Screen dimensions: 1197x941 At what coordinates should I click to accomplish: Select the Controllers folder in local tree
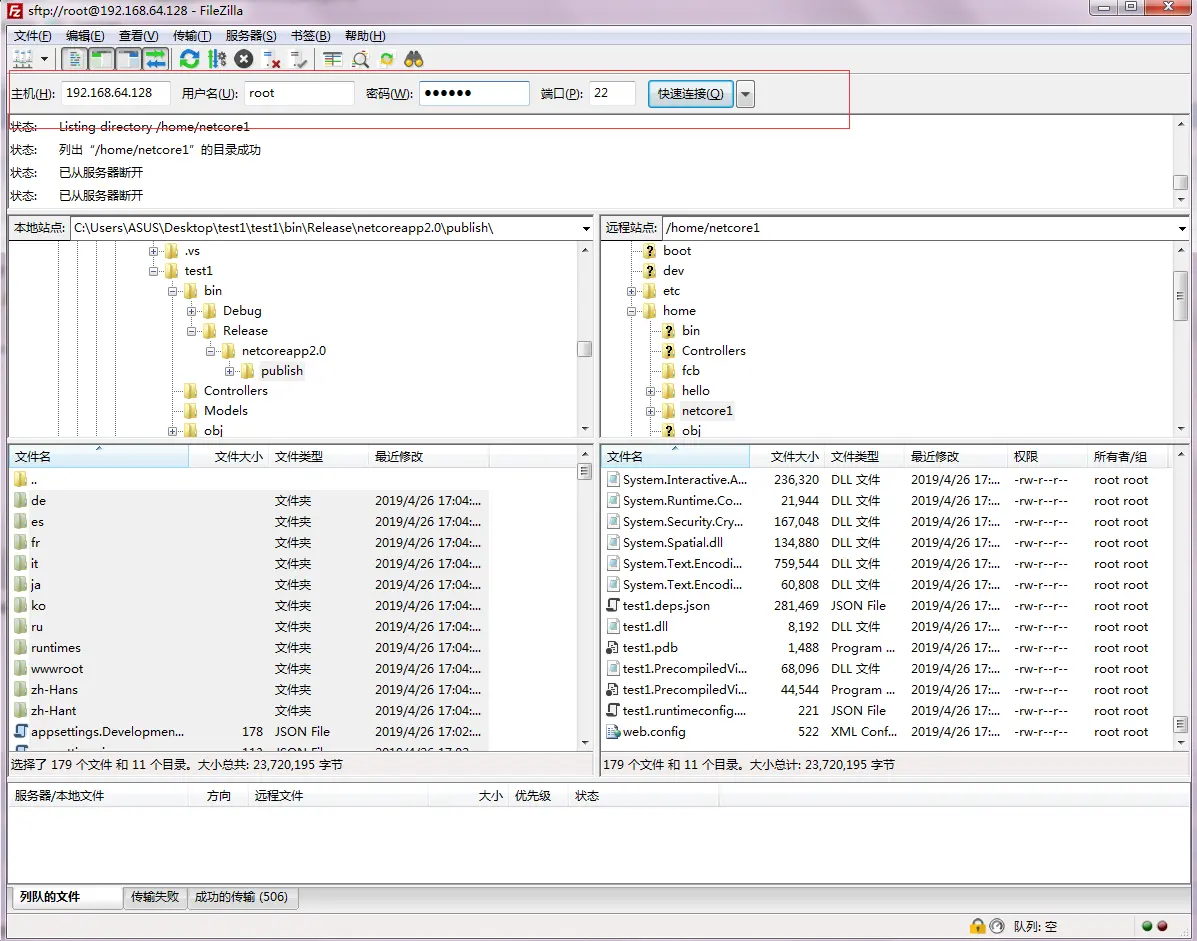click(235, 391)
